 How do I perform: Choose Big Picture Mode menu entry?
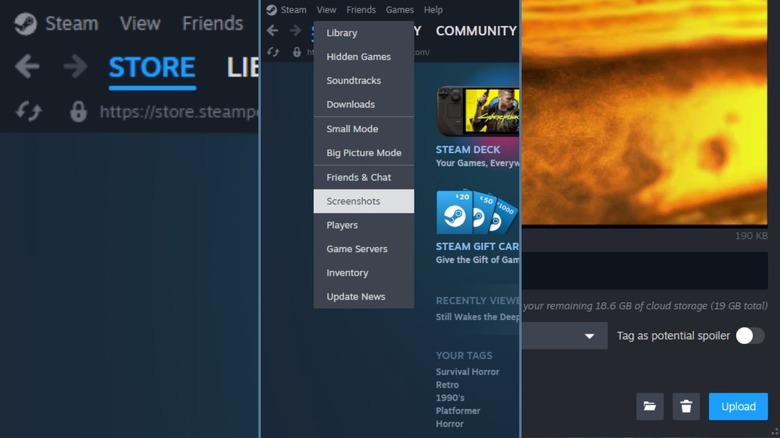point(364,153)
